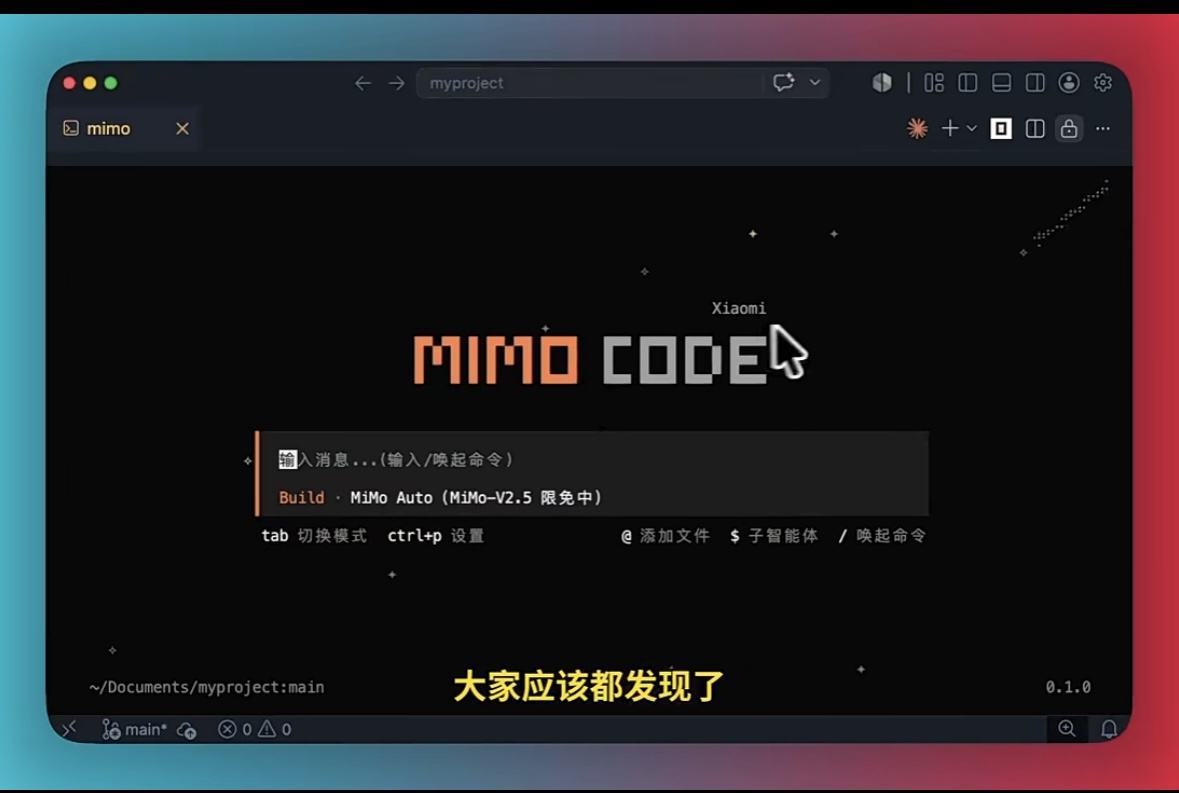Split the editor with split icon
Image resolution: width=1179 pixels, height=793 pixels.
[x=1035, y=129]
